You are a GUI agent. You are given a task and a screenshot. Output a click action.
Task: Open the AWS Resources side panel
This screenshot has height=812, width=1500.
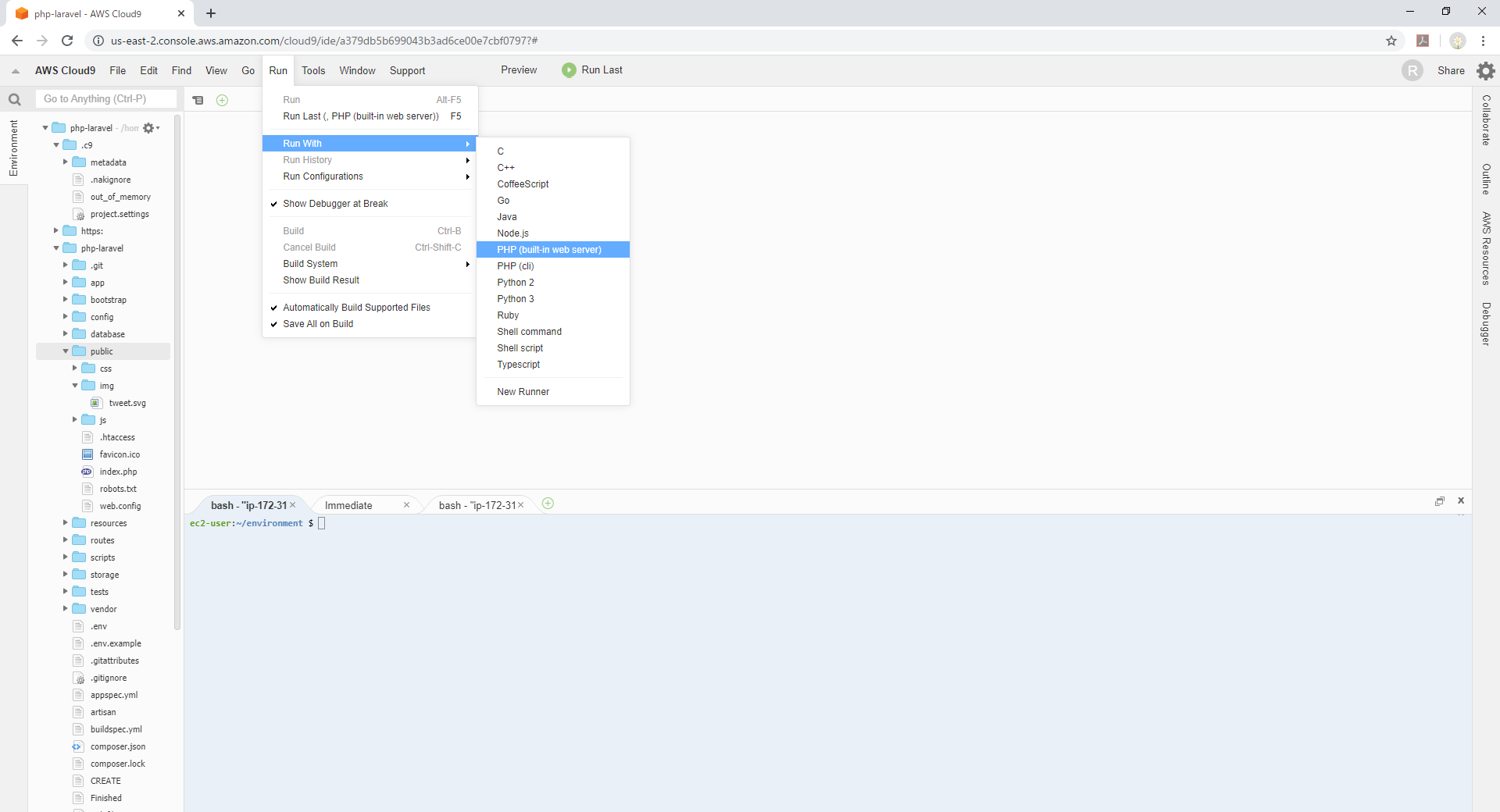[x=1486, y=248]
